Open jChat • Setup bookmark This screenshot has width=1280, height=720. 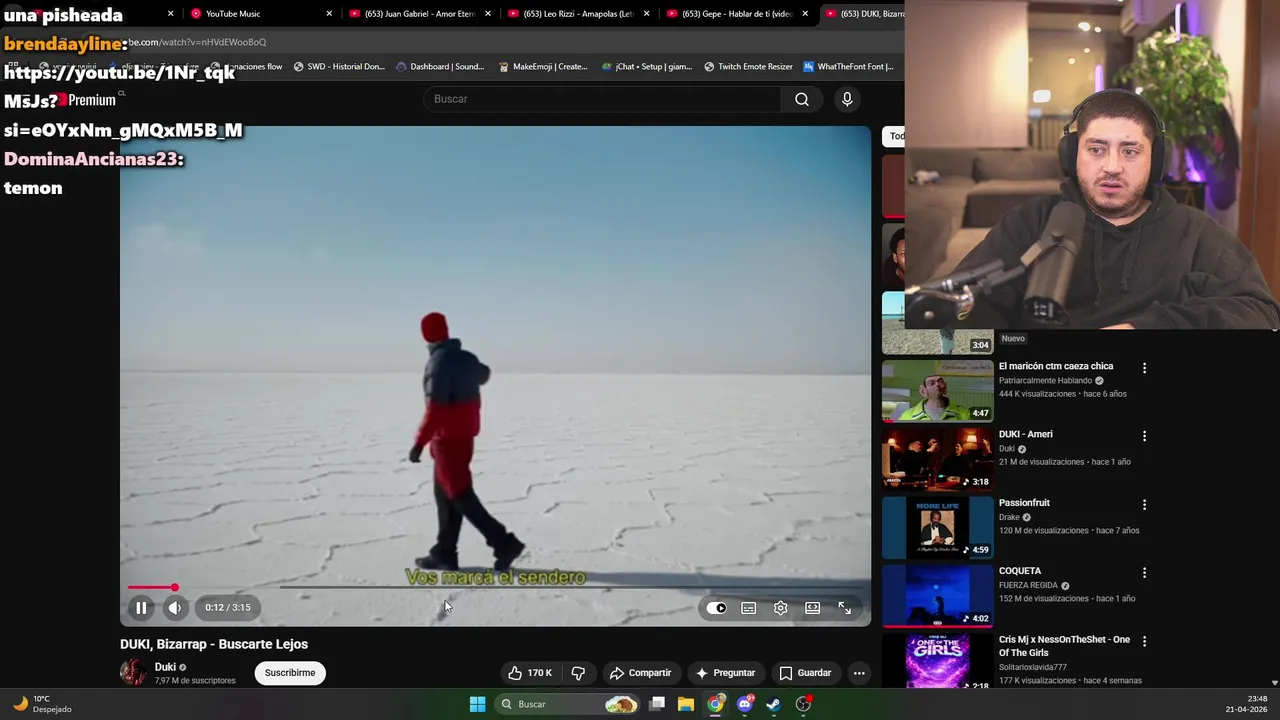click(647, 67)
